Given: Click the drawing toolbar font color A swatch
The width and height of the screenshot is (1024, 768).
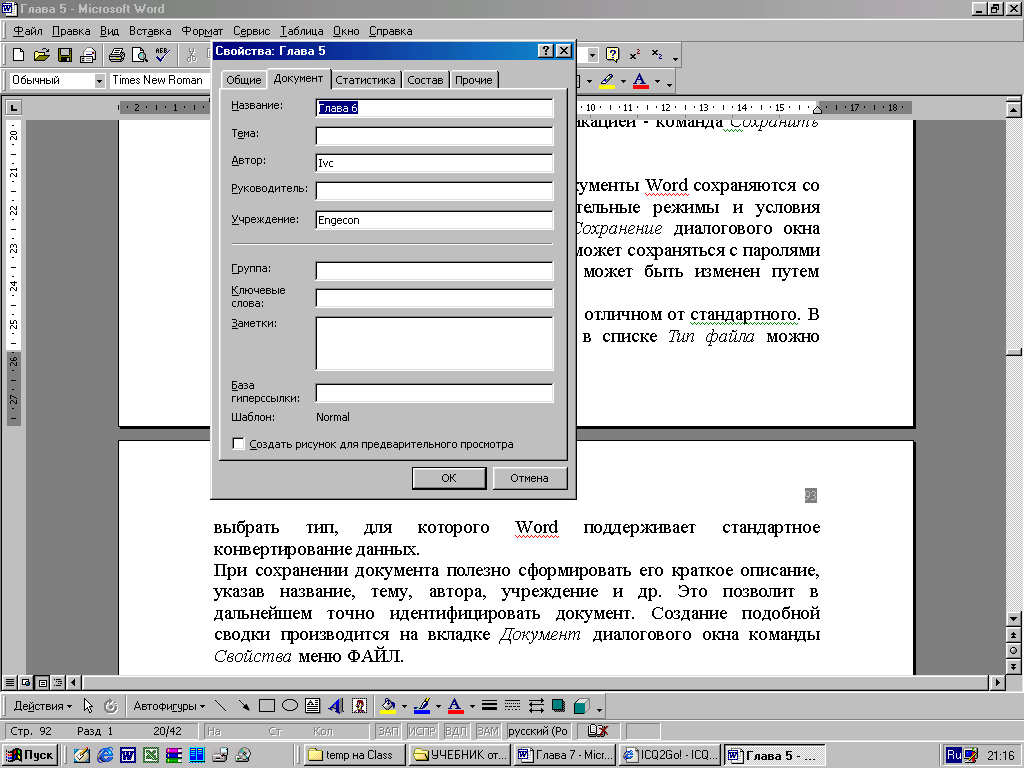Looking at the screenshot, I should click(456, 705).
